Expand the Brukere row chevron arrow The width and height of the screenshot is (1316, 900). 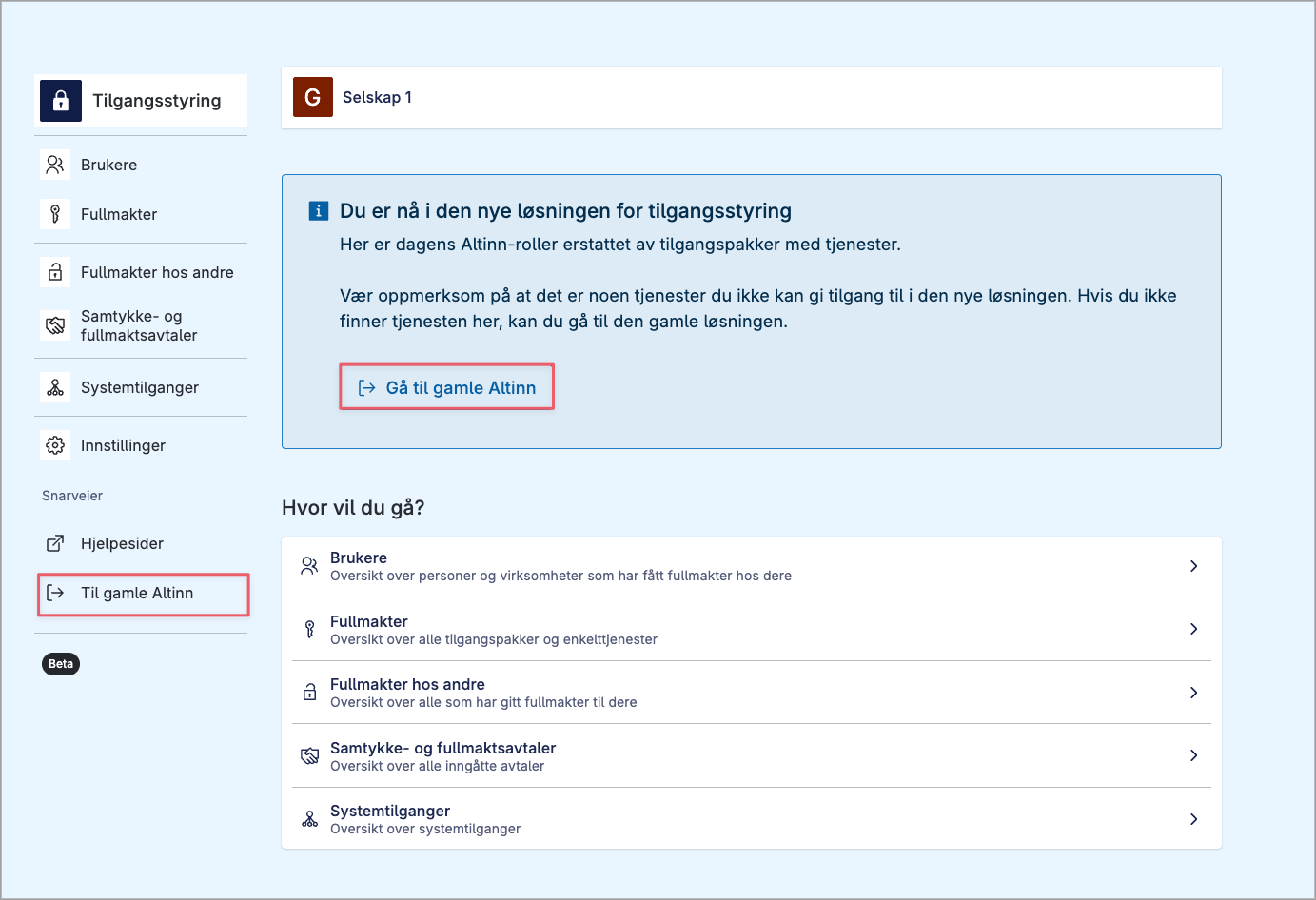pos(1193,566)
